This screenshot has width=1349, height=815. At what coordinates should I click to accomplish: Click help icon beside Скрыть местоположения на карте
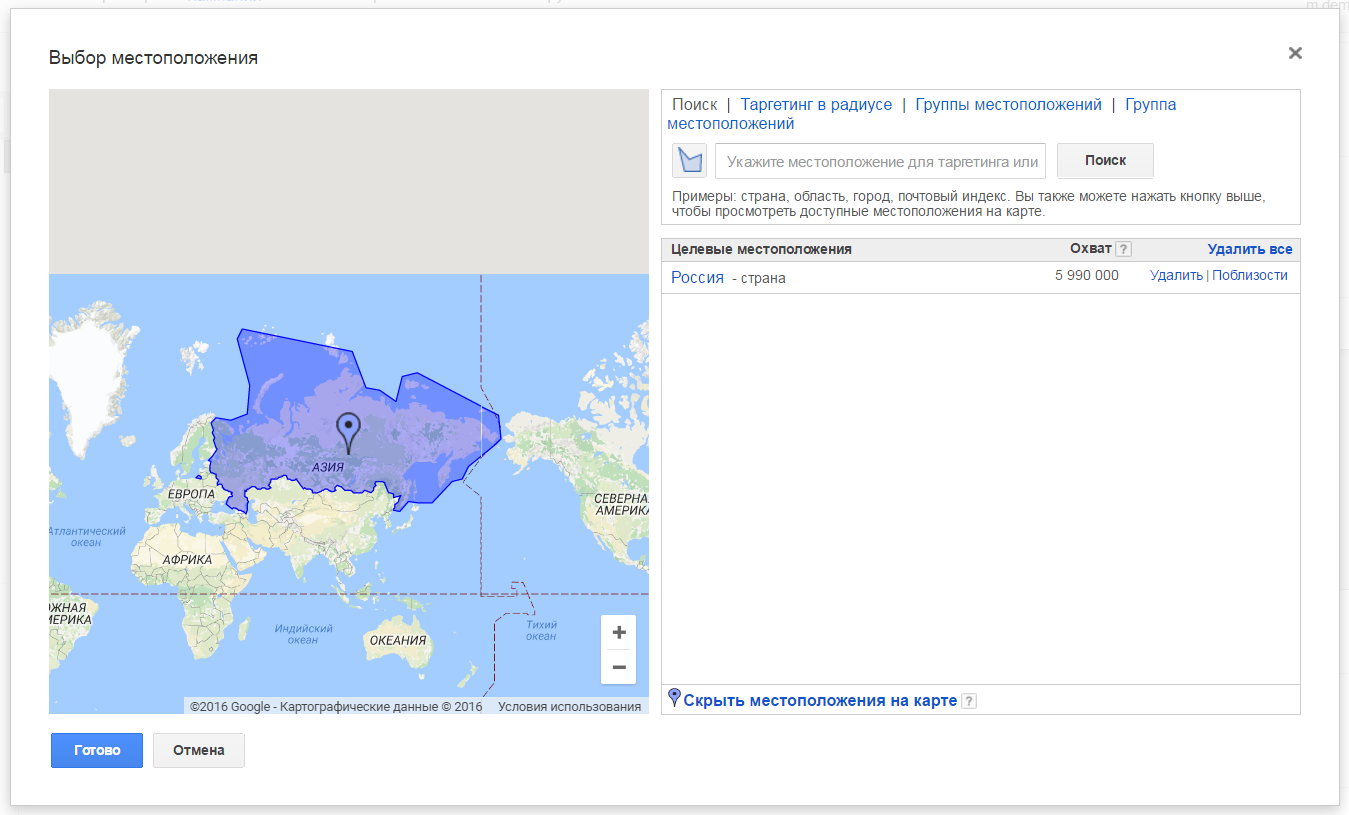[968, 701]
